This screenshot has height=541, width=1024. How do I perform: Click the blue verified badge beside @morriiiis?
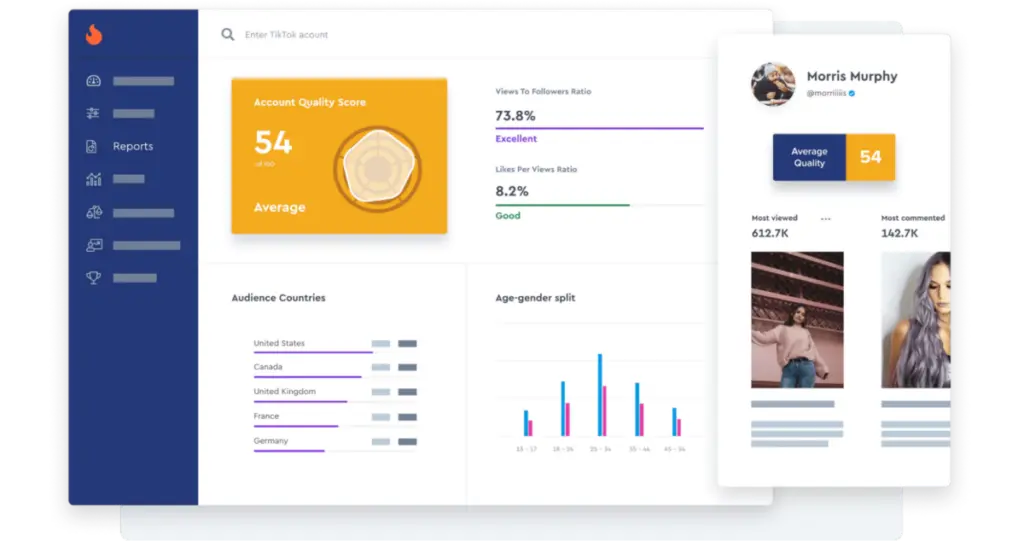(x=852, y=93)
